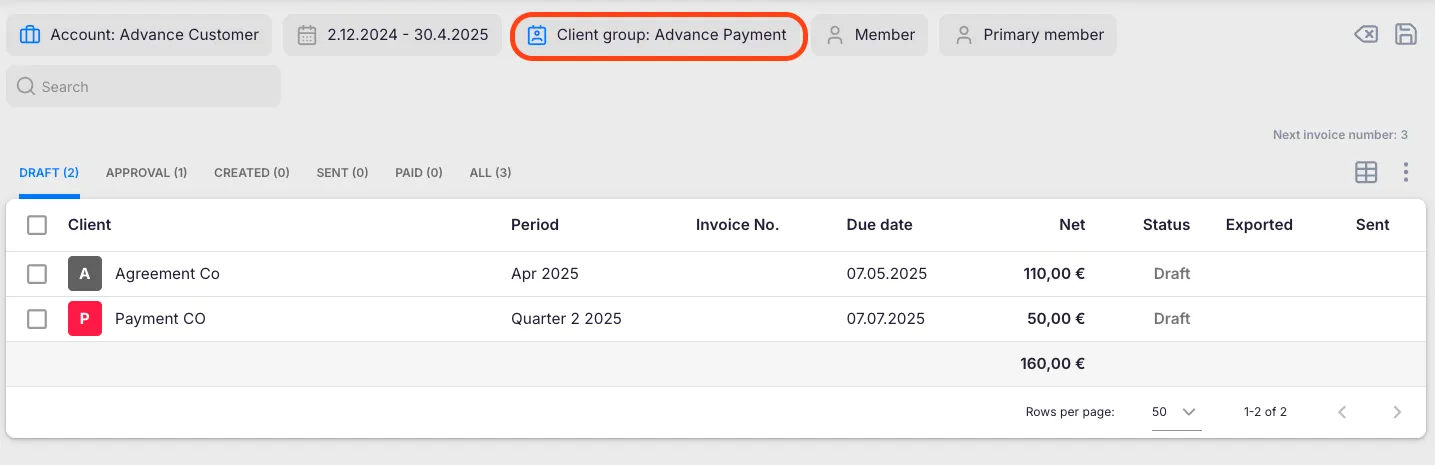Screen dimensions: 1435x465
Task: Click the red Payment CO avatar
Action: click(84, 319)
